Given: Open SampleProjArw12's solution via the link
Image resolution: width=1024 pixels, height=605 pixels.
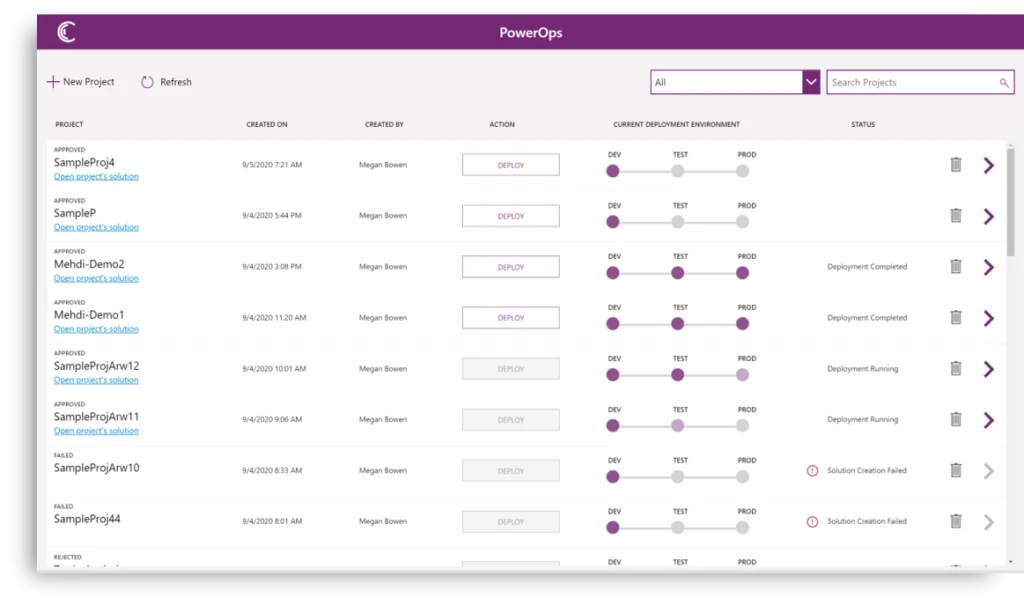Looking at the screenshot, I should [x=95, y=380].
